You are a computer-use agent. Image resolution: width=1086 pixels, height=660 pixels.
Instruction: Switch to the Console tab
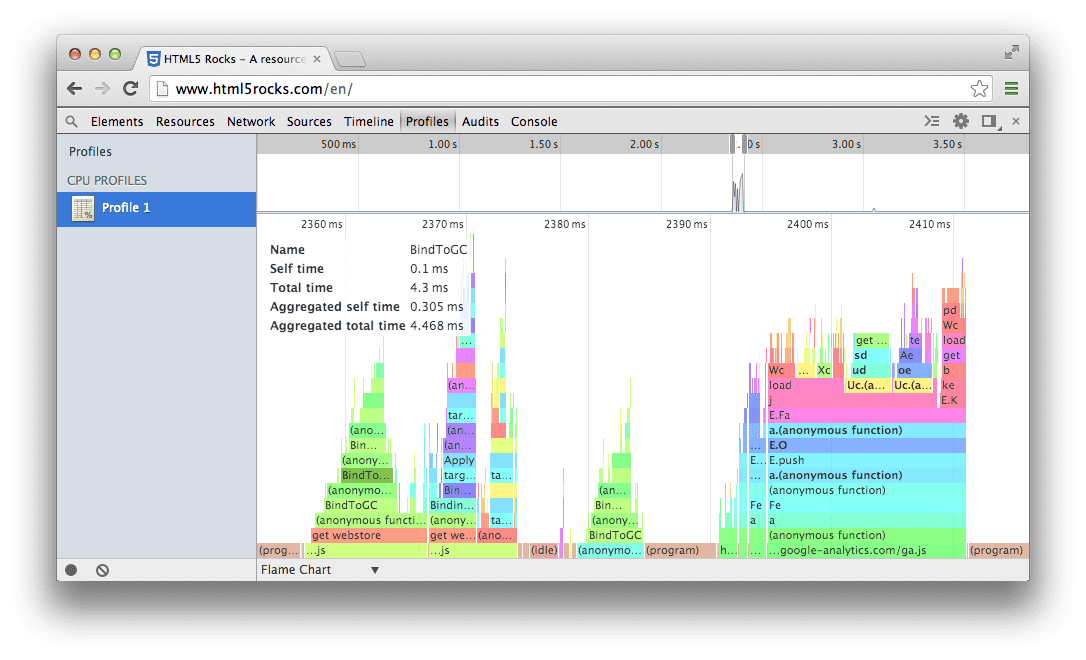(533, 121)
